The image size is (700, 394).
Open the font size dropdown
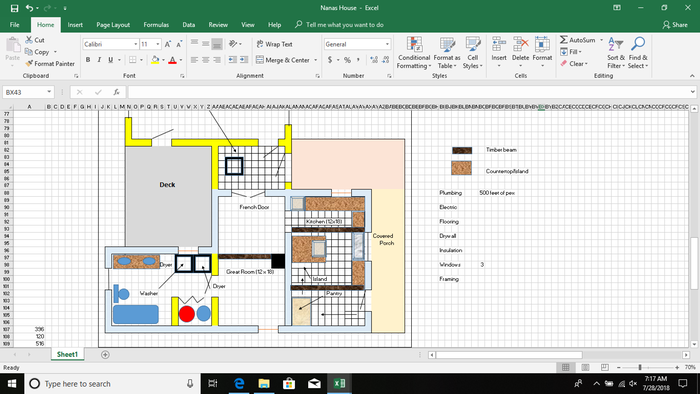point(158,44)
